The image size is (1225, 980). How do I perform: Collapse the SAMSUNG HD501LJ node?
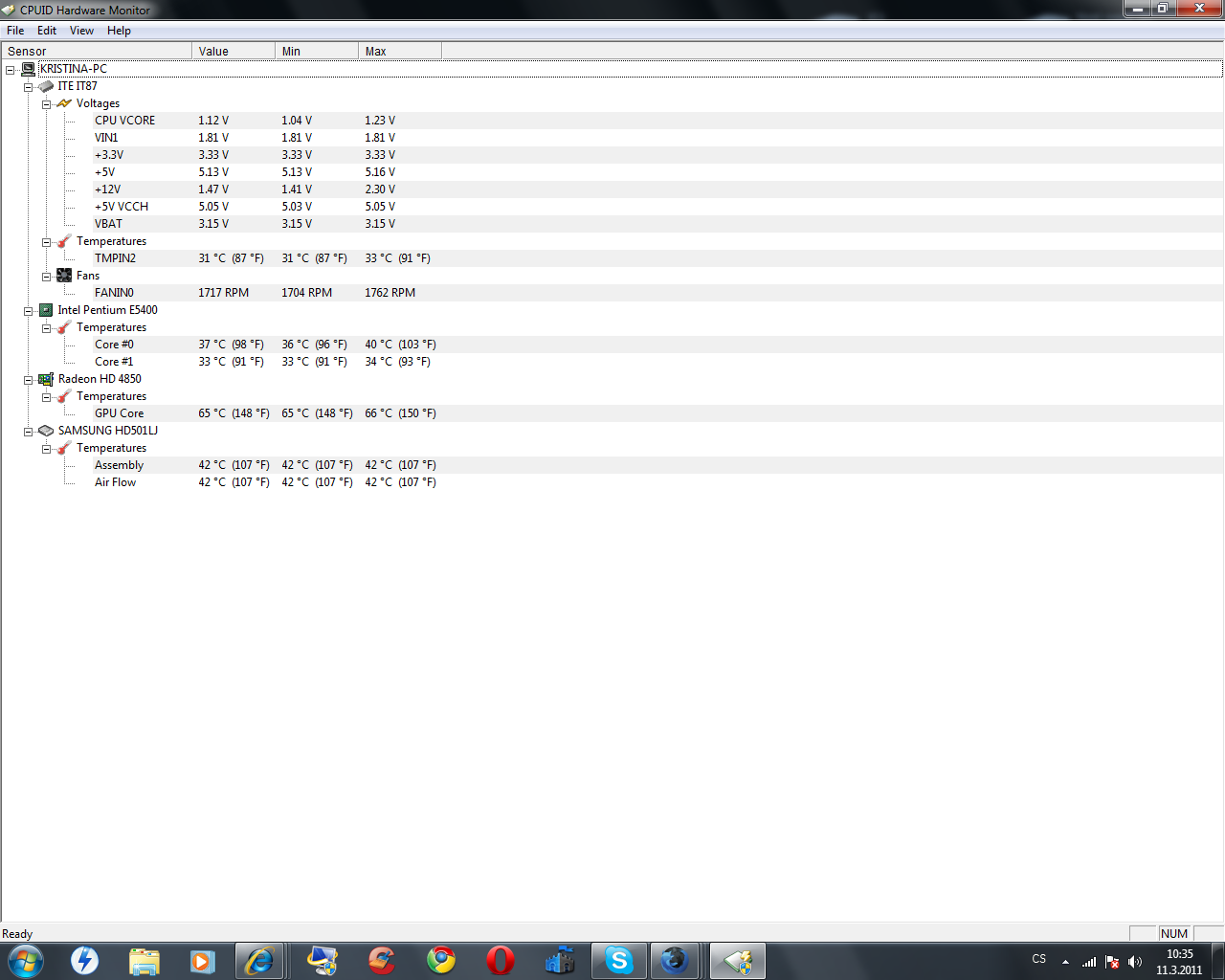pyautogui.click(x=29, y=432)
